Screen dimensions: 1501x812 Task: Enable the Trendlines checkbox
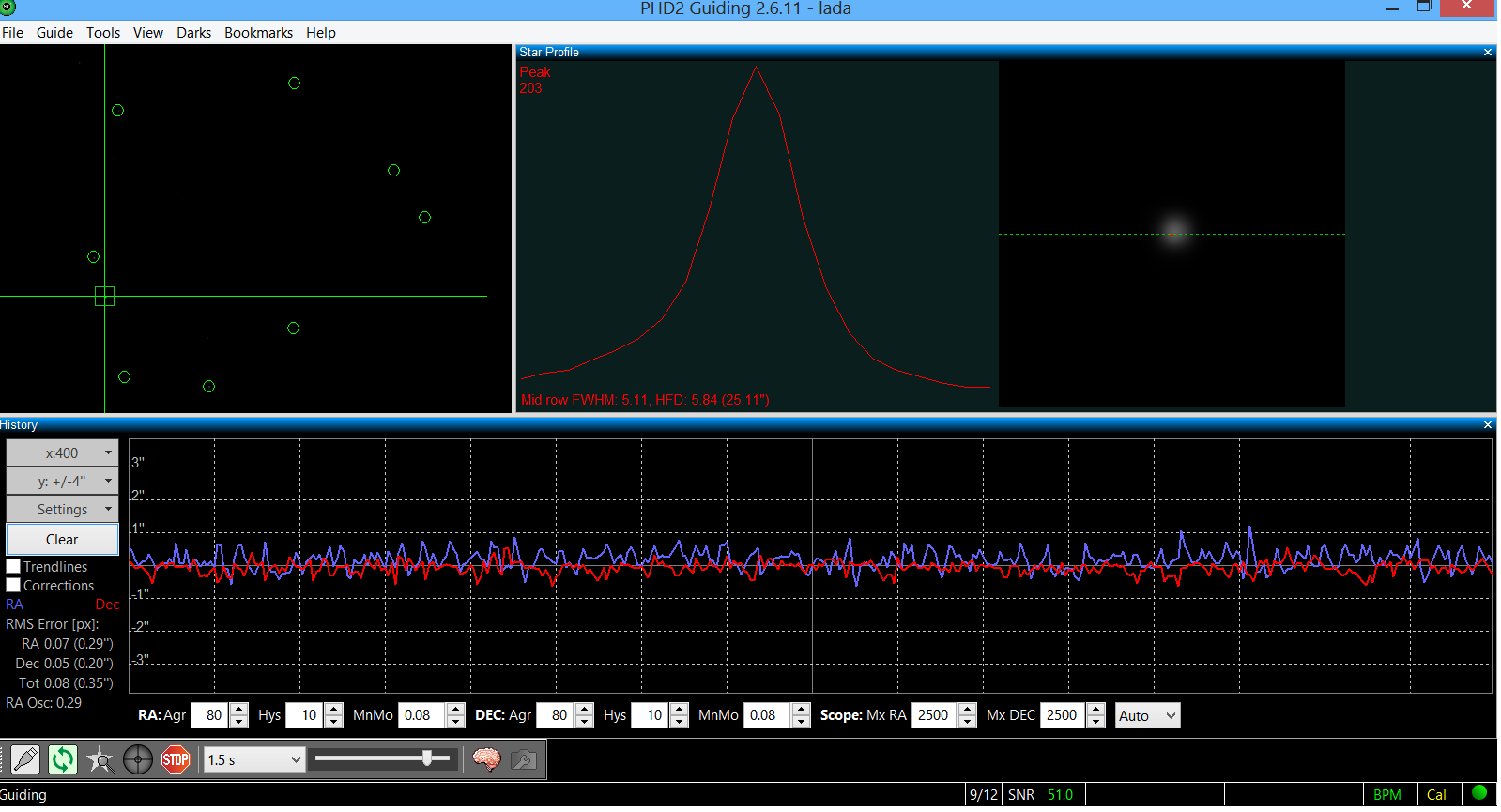tap(14, 567)
